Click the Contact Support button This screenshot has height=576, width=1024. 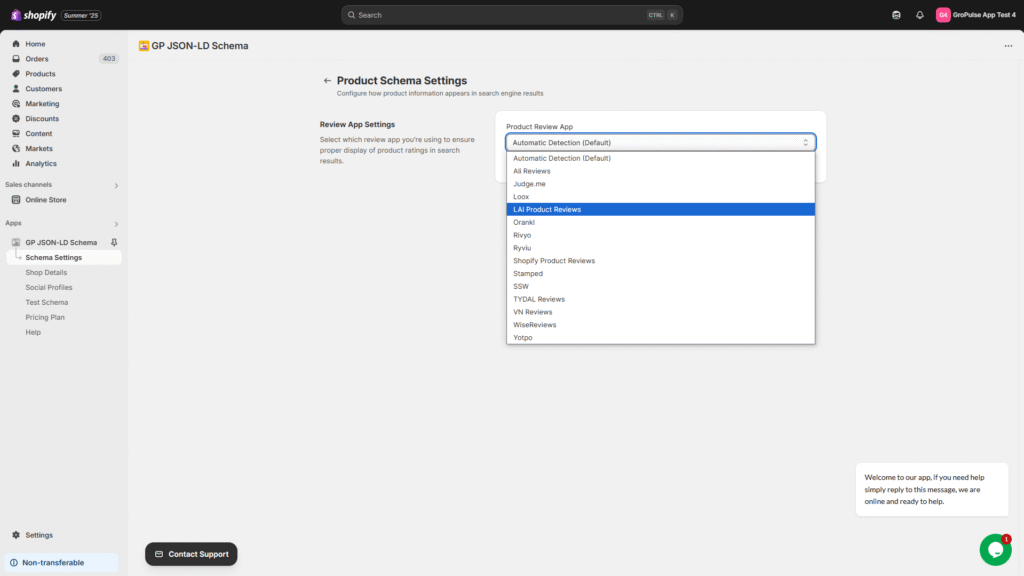(x=191, y=554)
